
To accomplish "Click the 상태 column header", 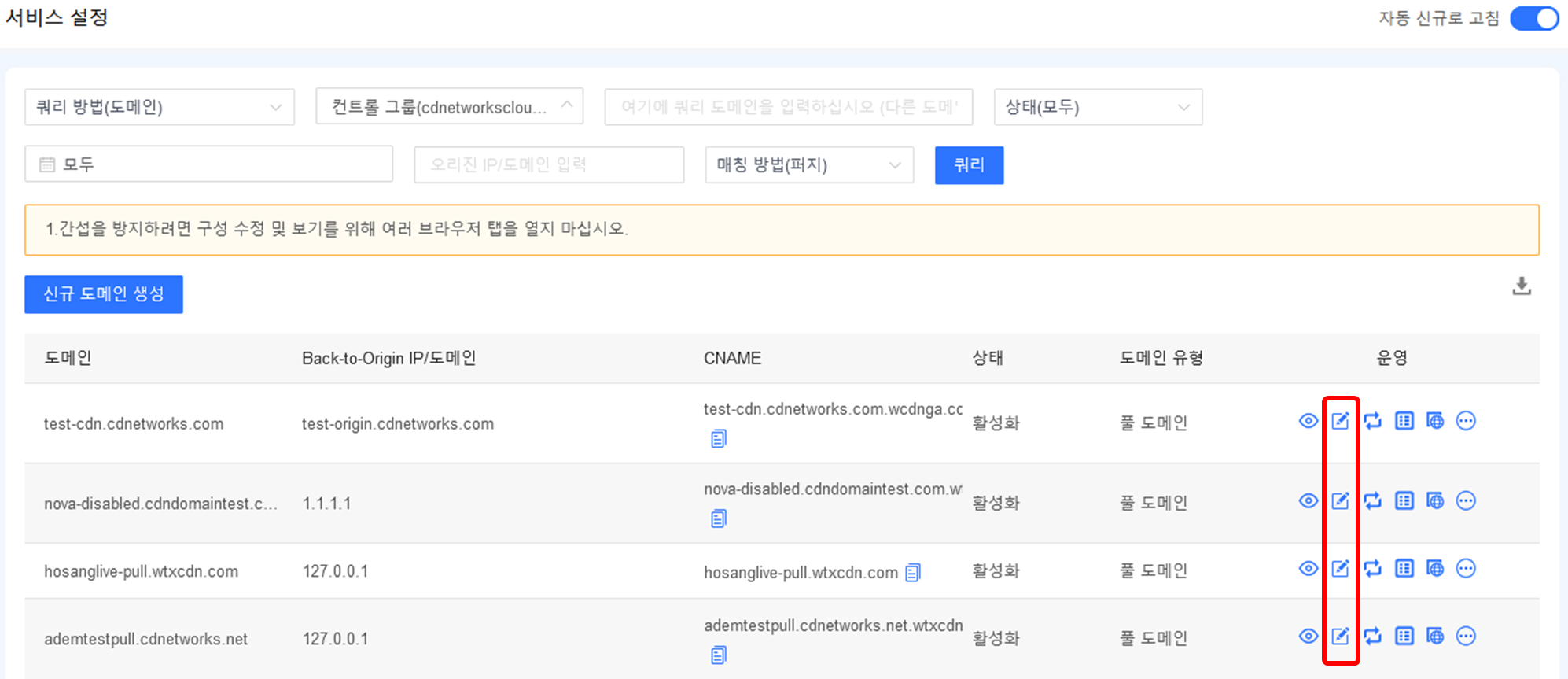I will click(x=988, y=358).
